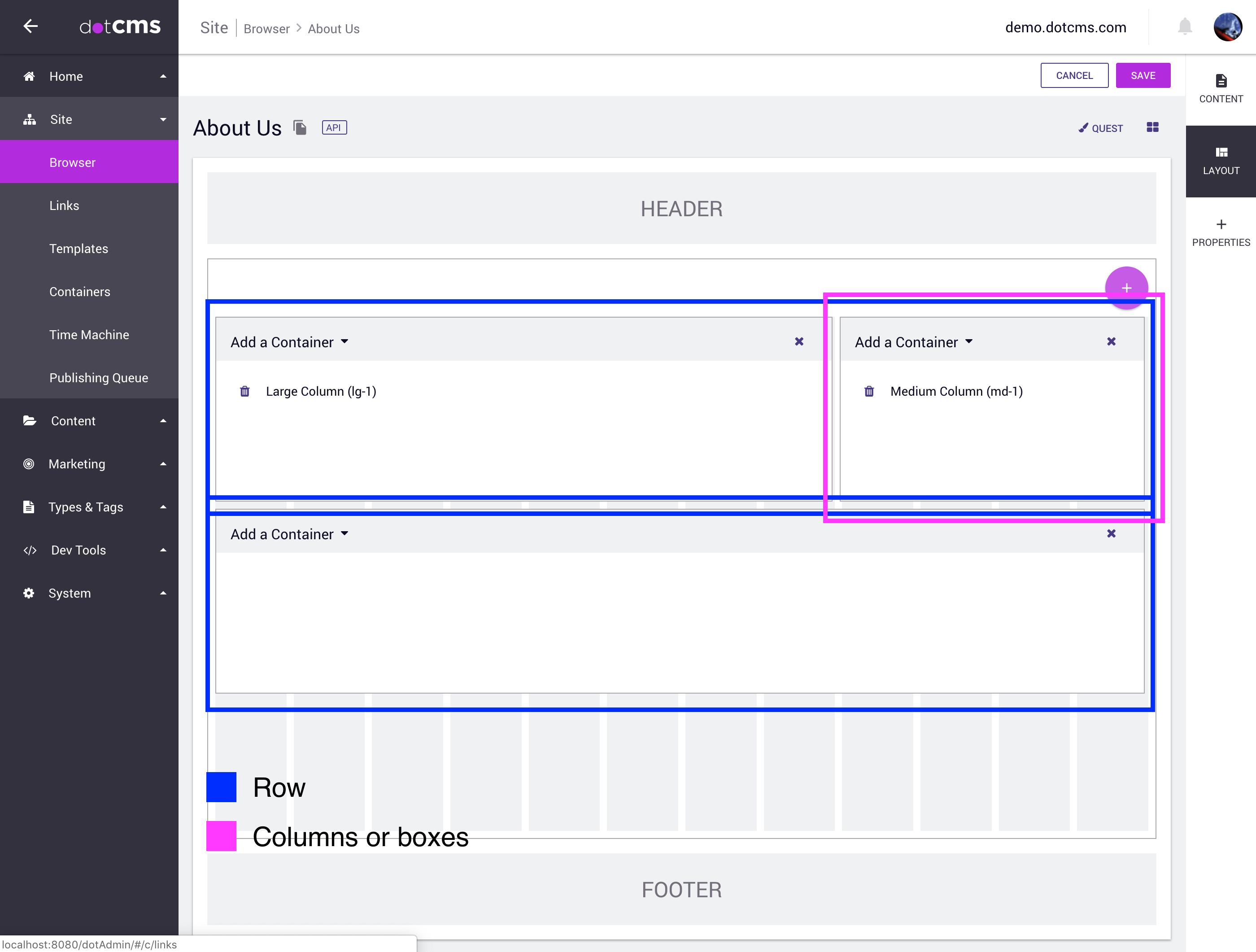Collapse the Site section in the sidebar
The height and width of the screenshot is (952, 1256).
click(x=164, y=119)
